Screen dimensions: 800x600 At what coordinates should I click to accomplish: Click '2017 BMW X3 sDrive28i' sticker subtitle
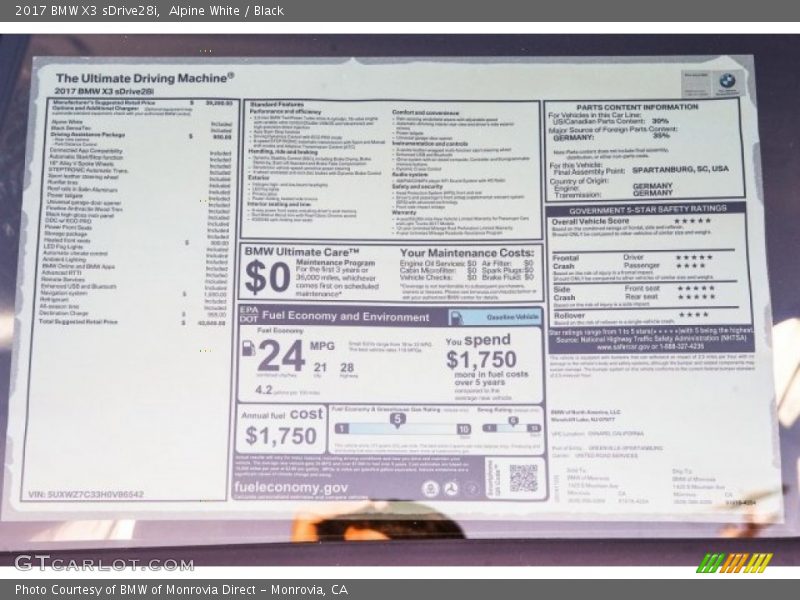tap(104, 91)
